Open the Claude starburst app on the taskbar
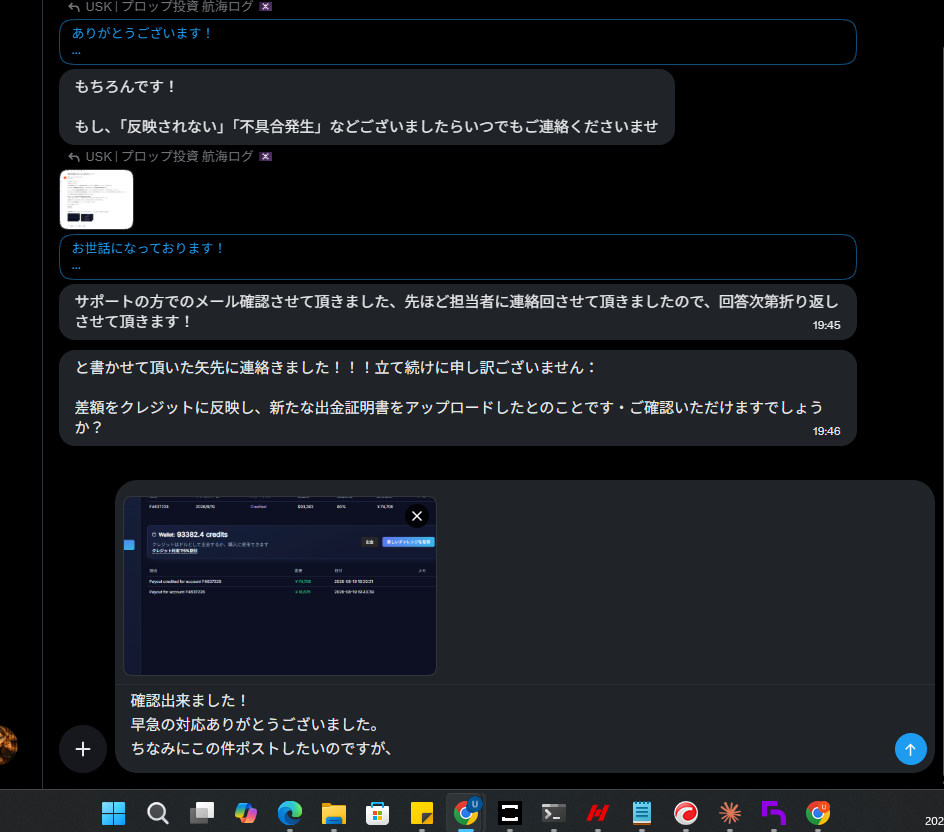 [730, 813]
